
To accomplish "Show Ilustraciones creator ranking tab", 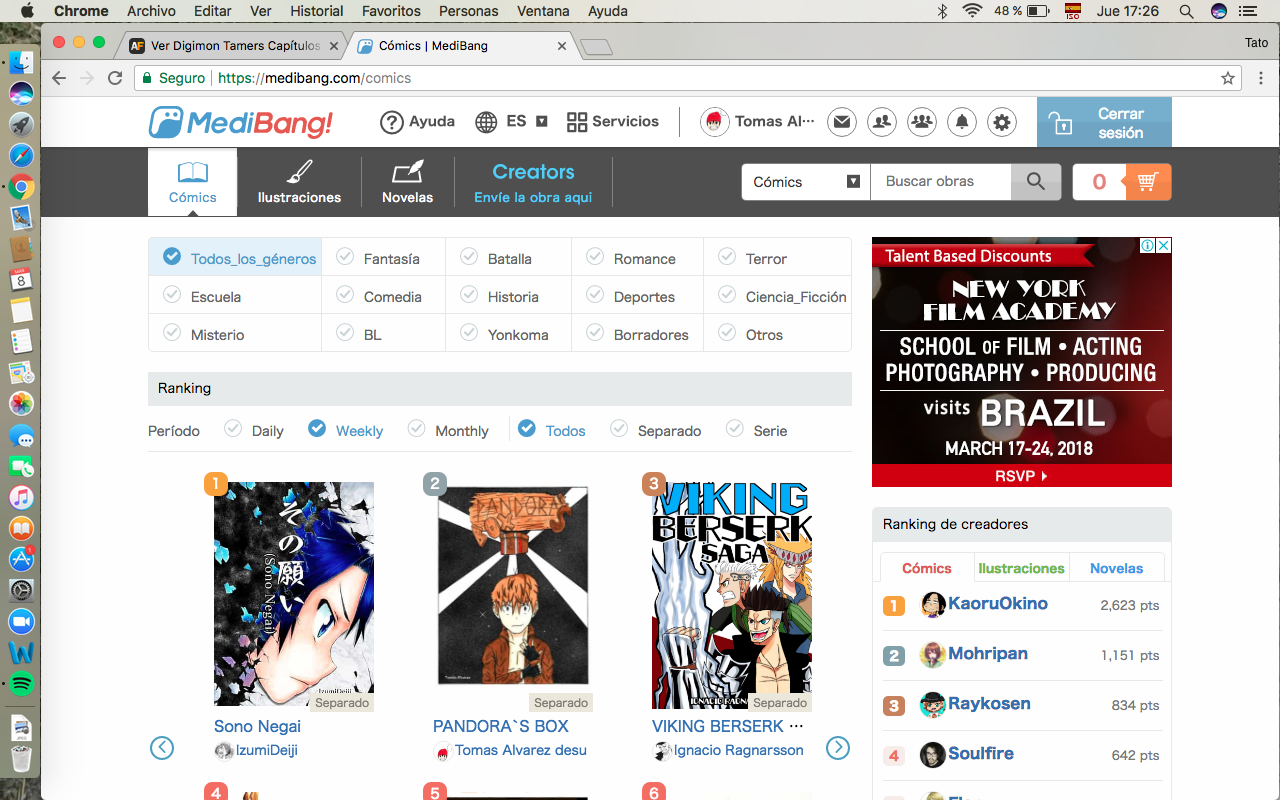I will 1021,568.
